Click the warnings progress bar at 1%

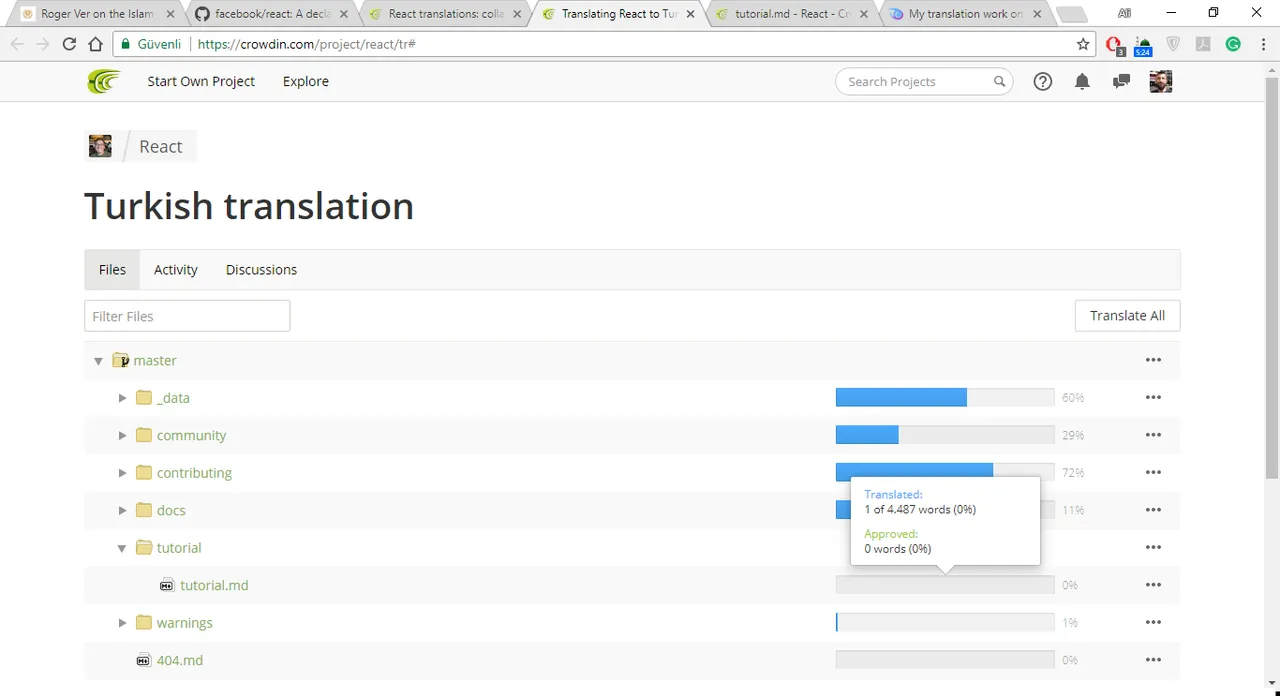(x=945, y=623)
